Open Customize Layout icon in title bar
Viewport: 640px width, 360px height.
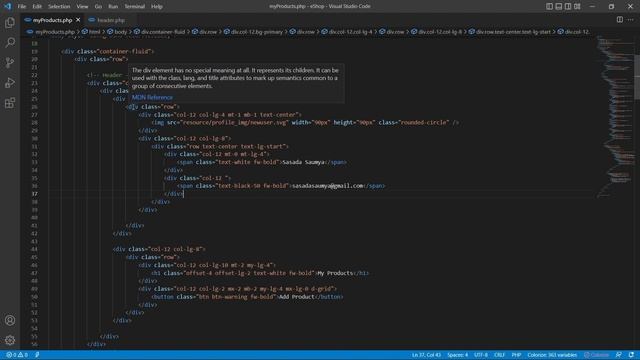pos(577,6)
